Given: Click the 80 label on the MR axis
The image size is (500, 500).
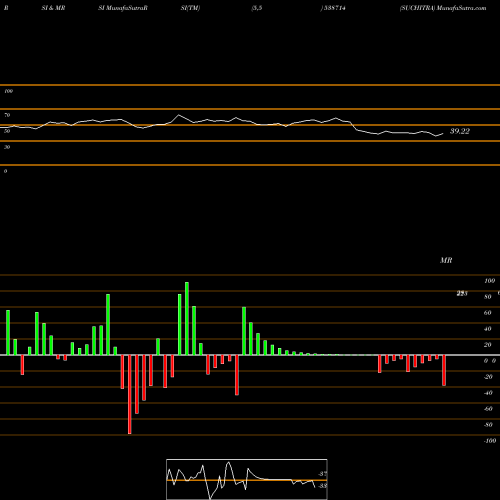Looking at the screenshot, I should [488, 297].
